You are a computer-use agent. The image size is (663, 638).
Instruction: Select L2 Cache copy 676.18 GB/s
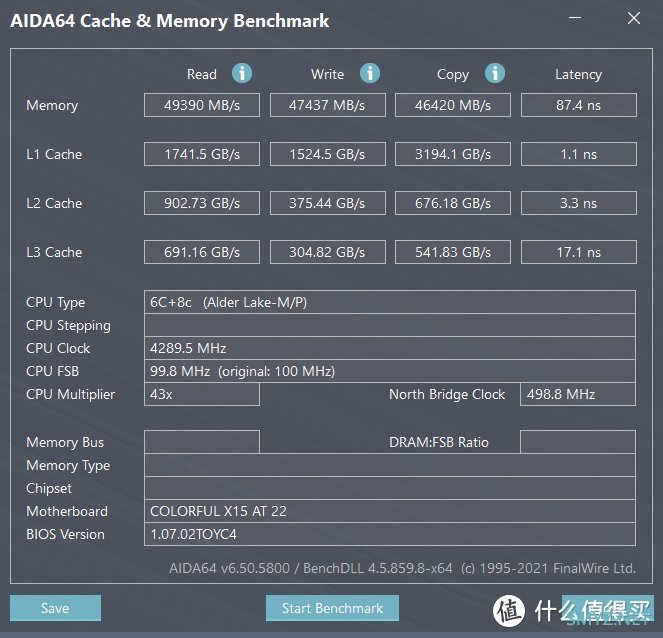coord(453,203)
